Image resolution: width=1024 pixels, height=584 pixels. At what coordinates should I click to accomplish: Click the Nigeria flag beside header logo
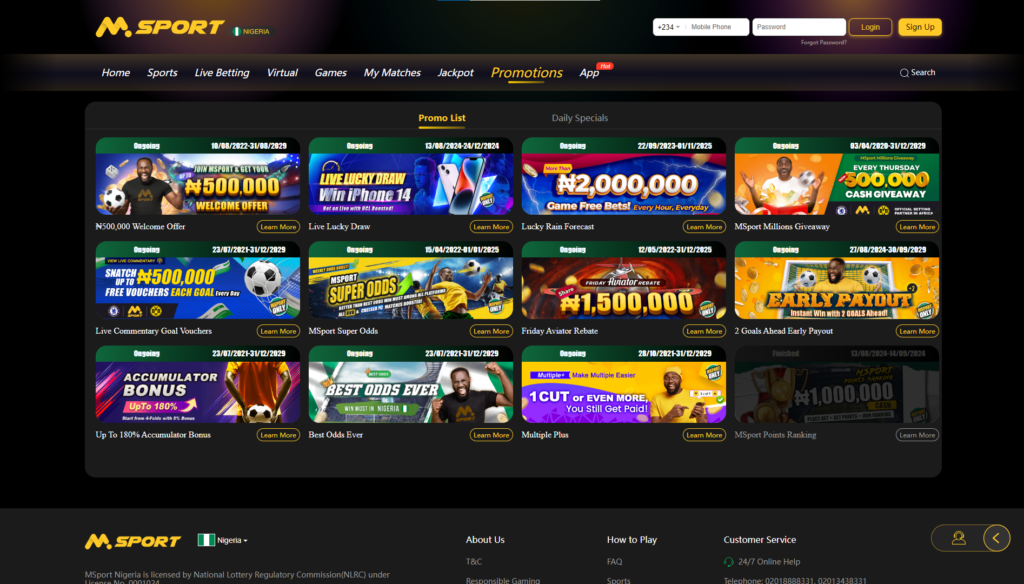pos(236,31)
